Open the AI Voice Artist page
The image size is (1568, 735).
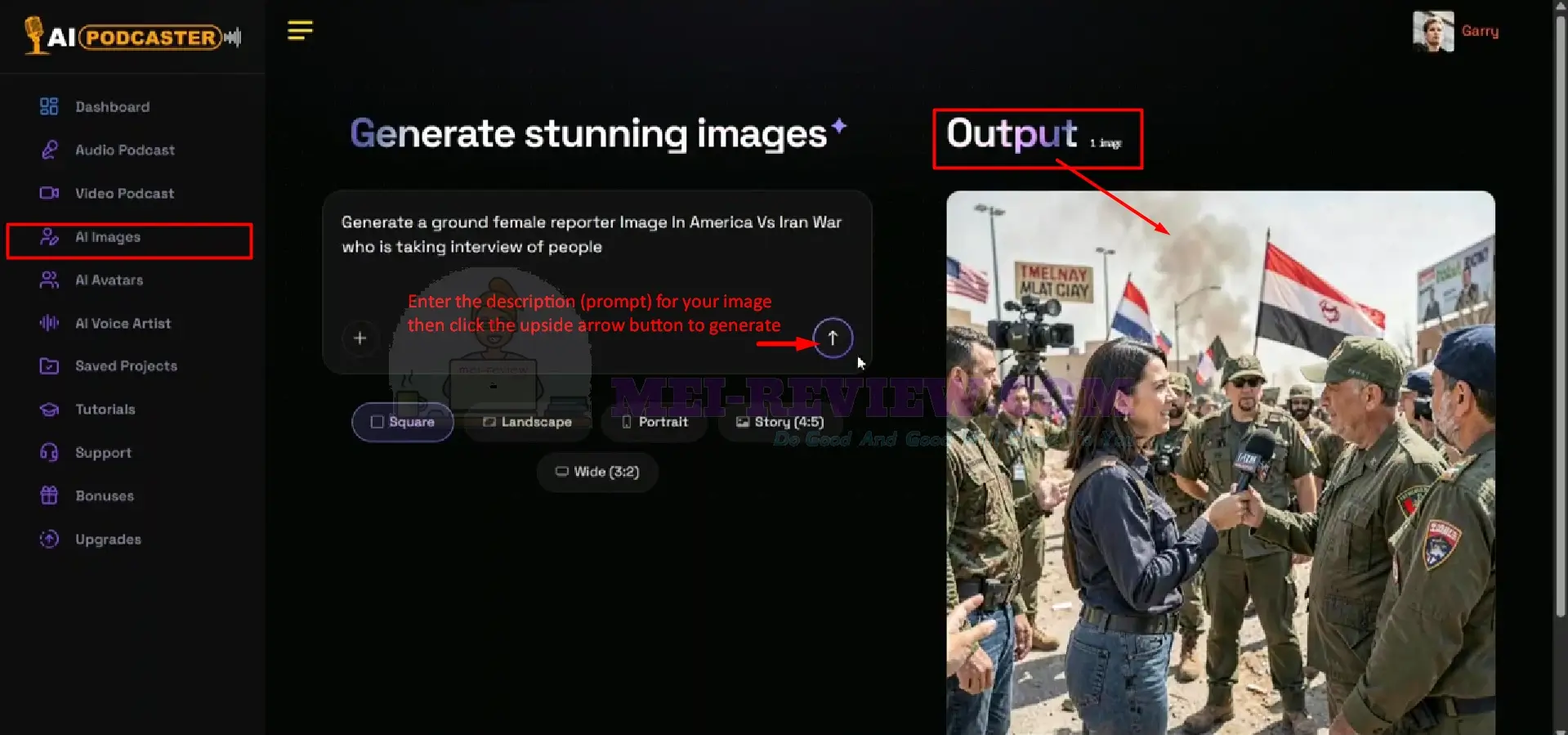coord(123,323)
